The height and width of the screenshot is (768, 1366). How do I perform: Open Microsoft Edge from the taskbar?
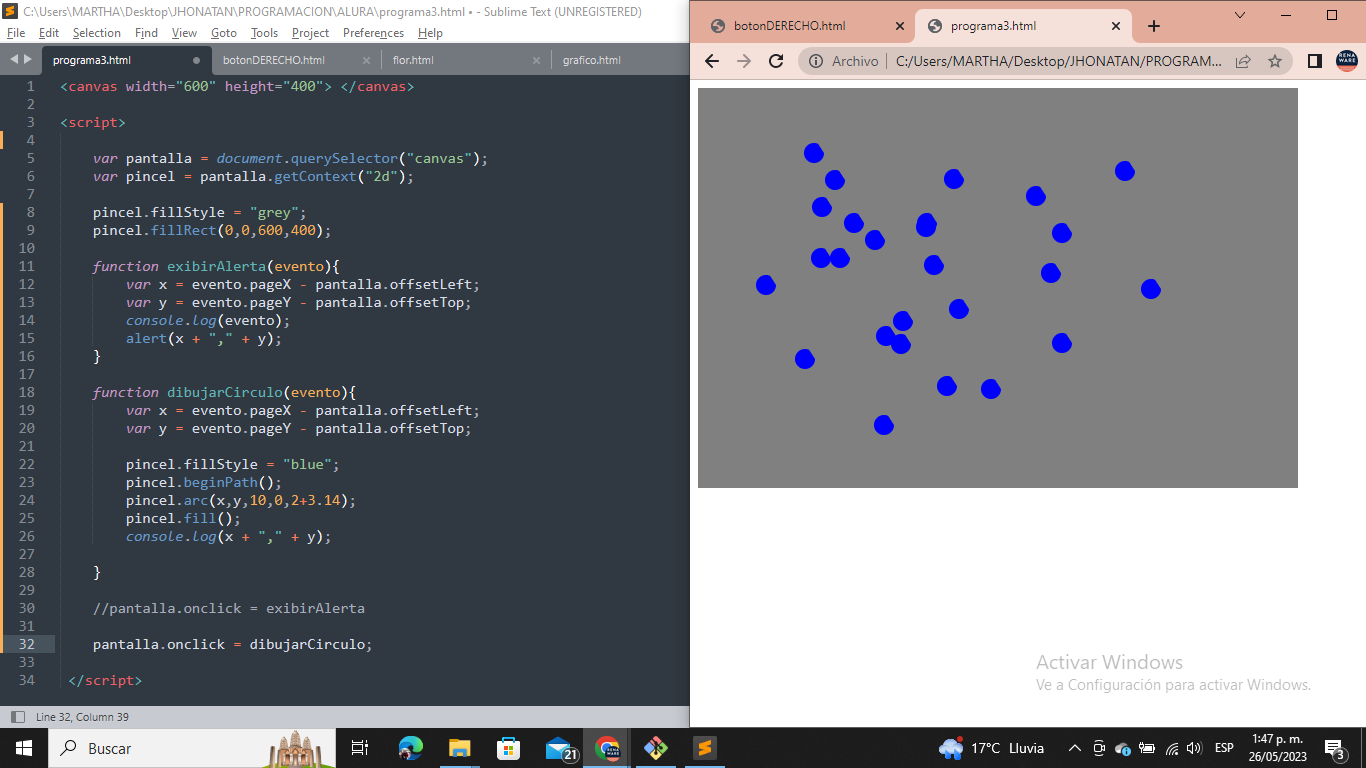pyautogui.click(x=410, y=748)
